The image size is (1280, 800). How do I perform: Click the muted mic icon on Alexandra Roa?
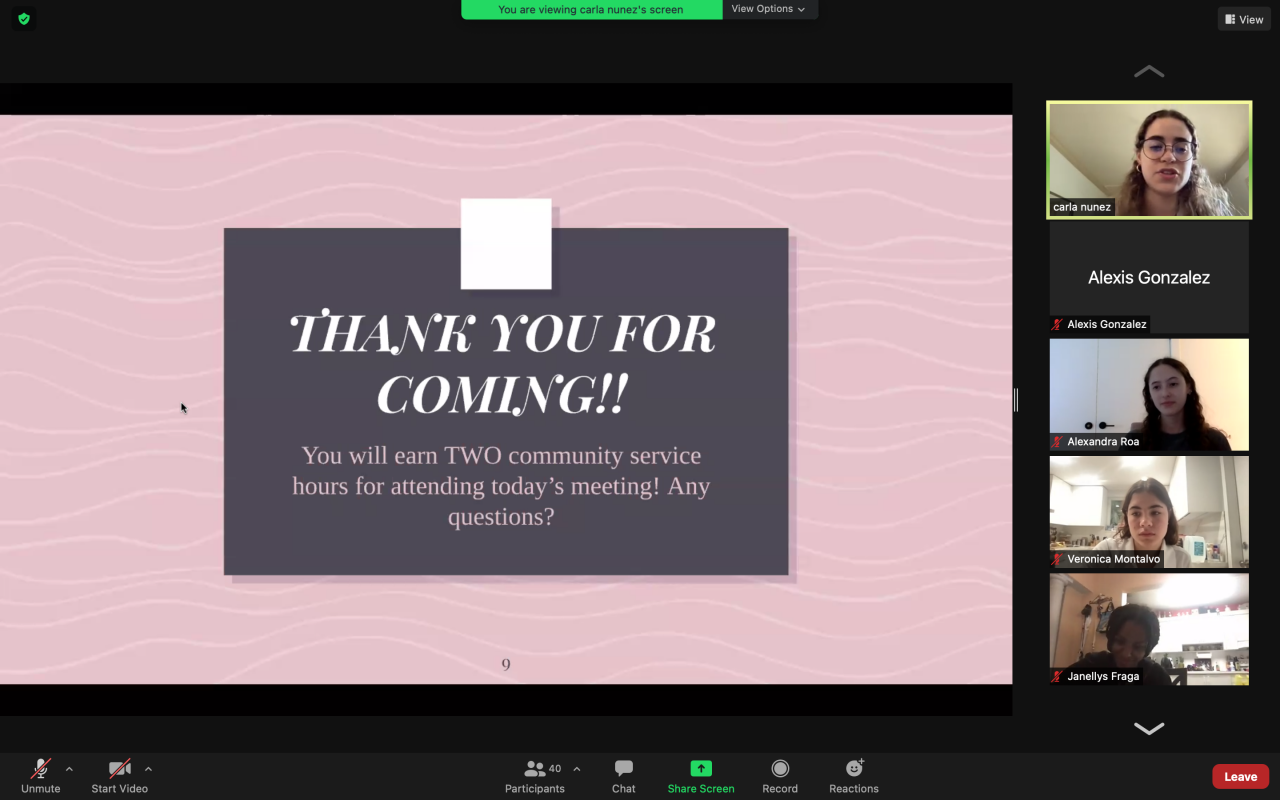point(1057,442)
